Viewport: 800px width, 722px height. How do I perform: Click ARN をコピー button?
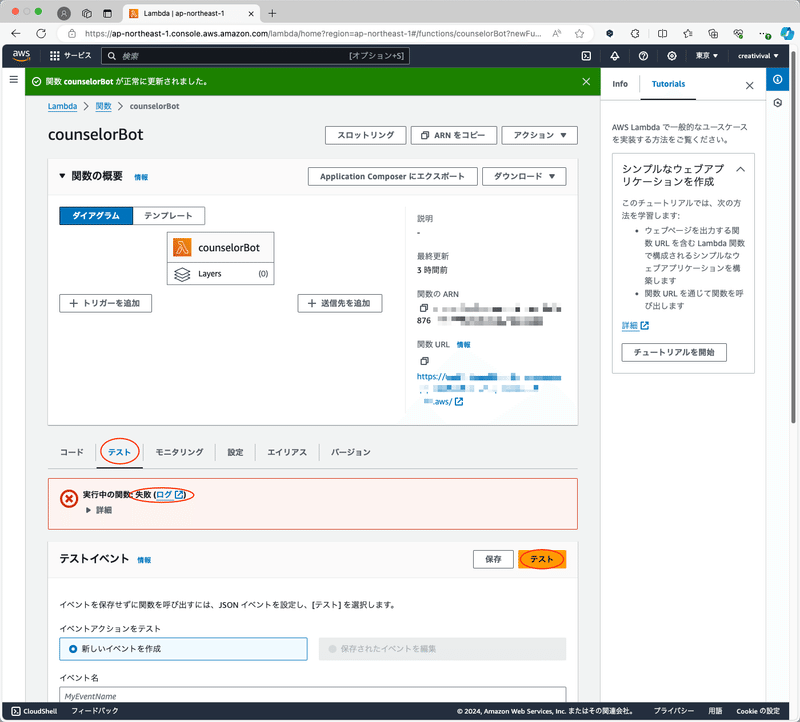(454, 135)
